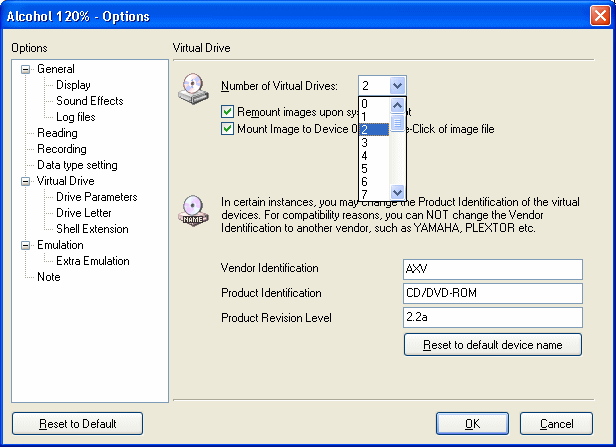Click Reset to default device name

[x=493, y=344]
